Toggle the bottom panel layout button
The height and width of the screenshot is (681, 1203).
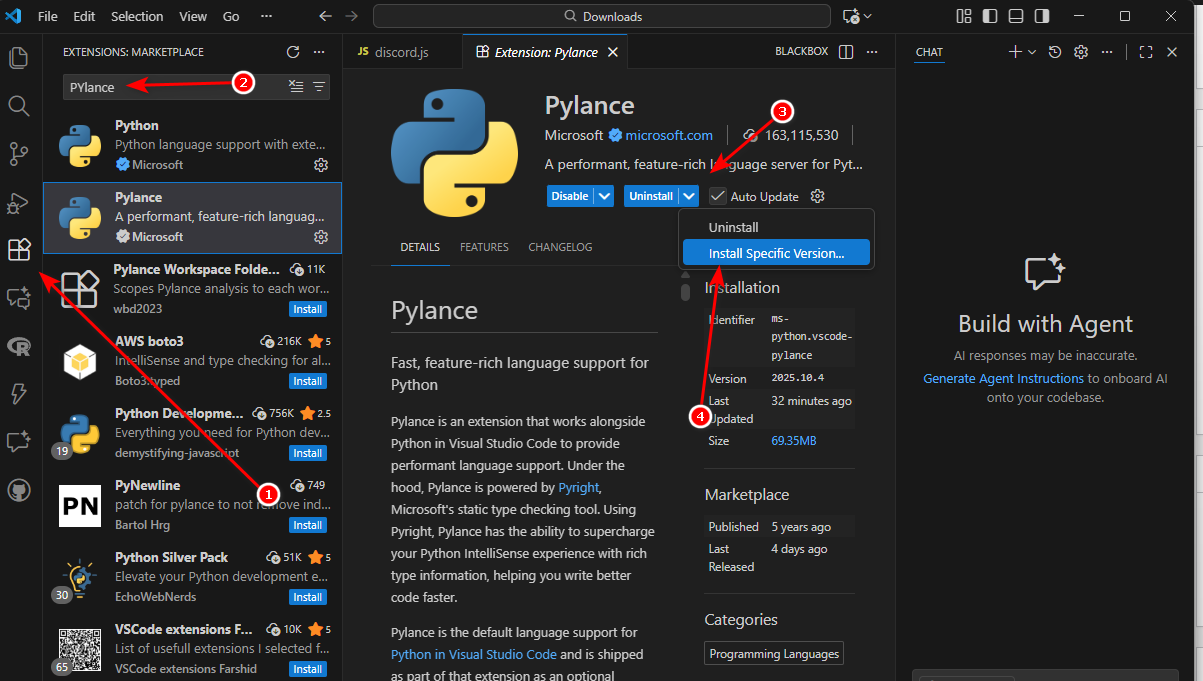[1015, 17]
